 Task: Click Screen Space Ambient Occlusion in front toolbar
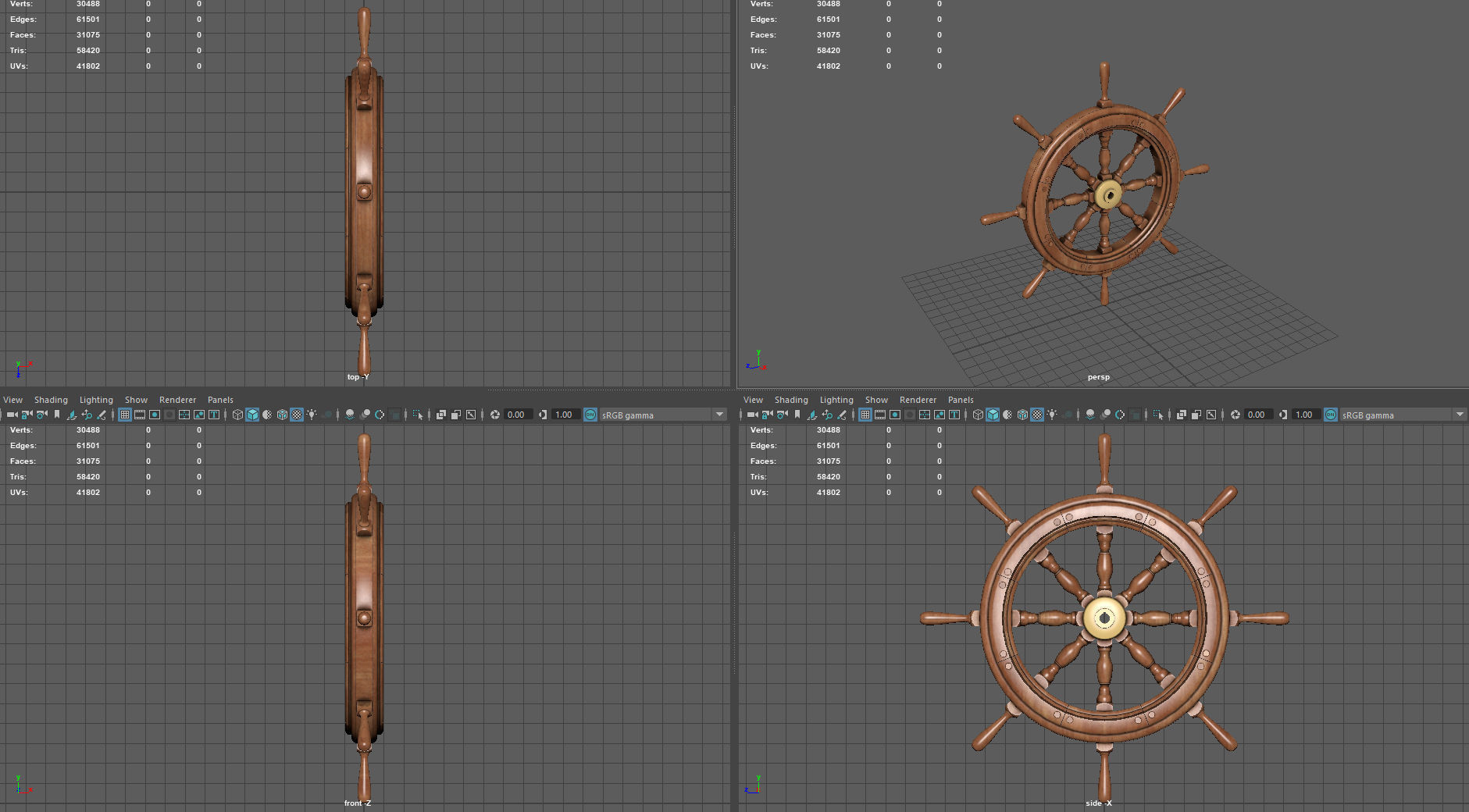pyautogui.click(x=350, y=415)
